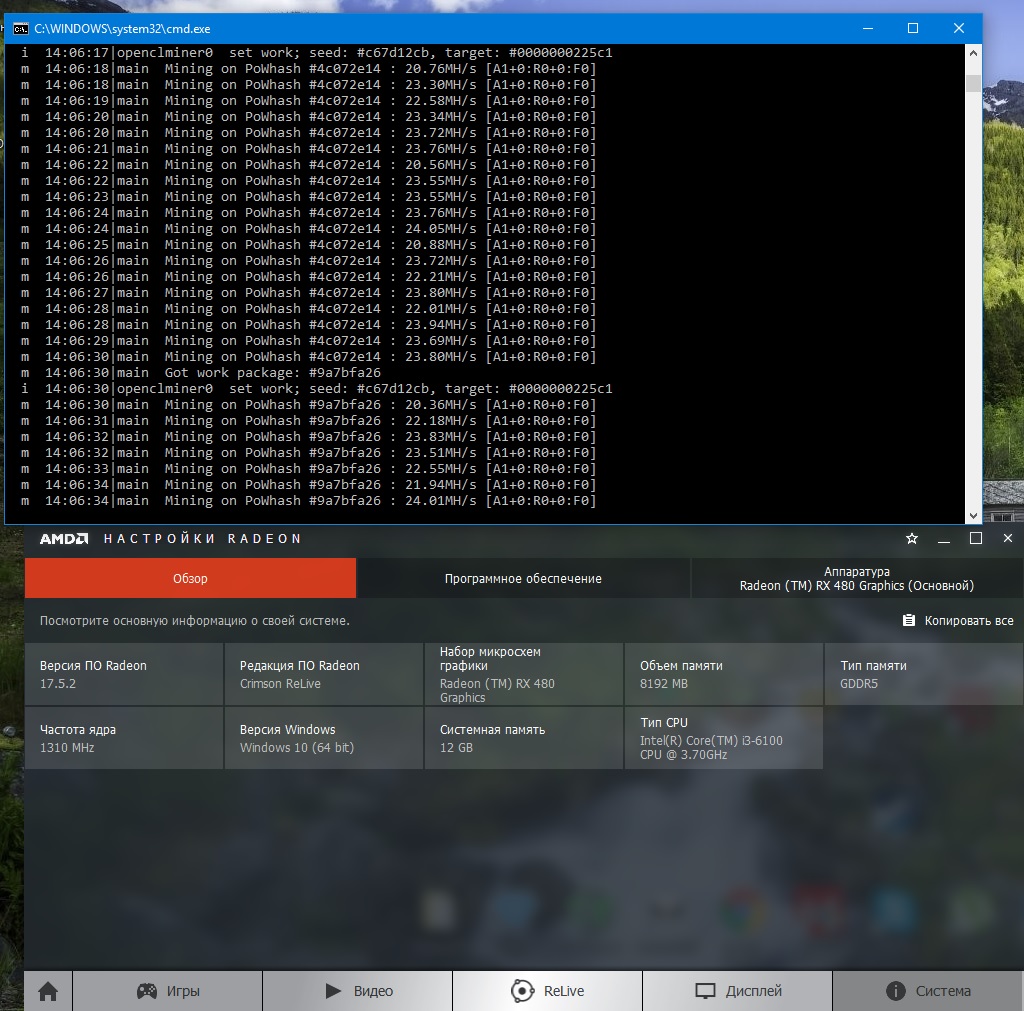This screenshot has height=1011, width=1024.
Task: Click the НАСТРОЙКИ RADEON title text
Action: pyautogui.click(x=202, y=539)
